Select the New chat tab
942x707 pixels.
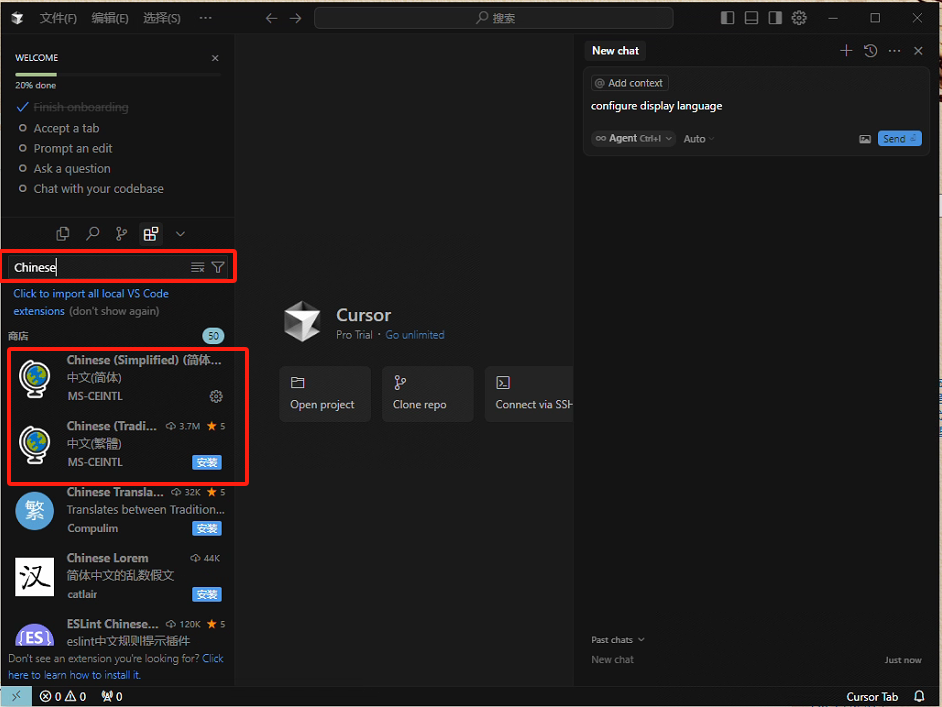coord(615,51)
